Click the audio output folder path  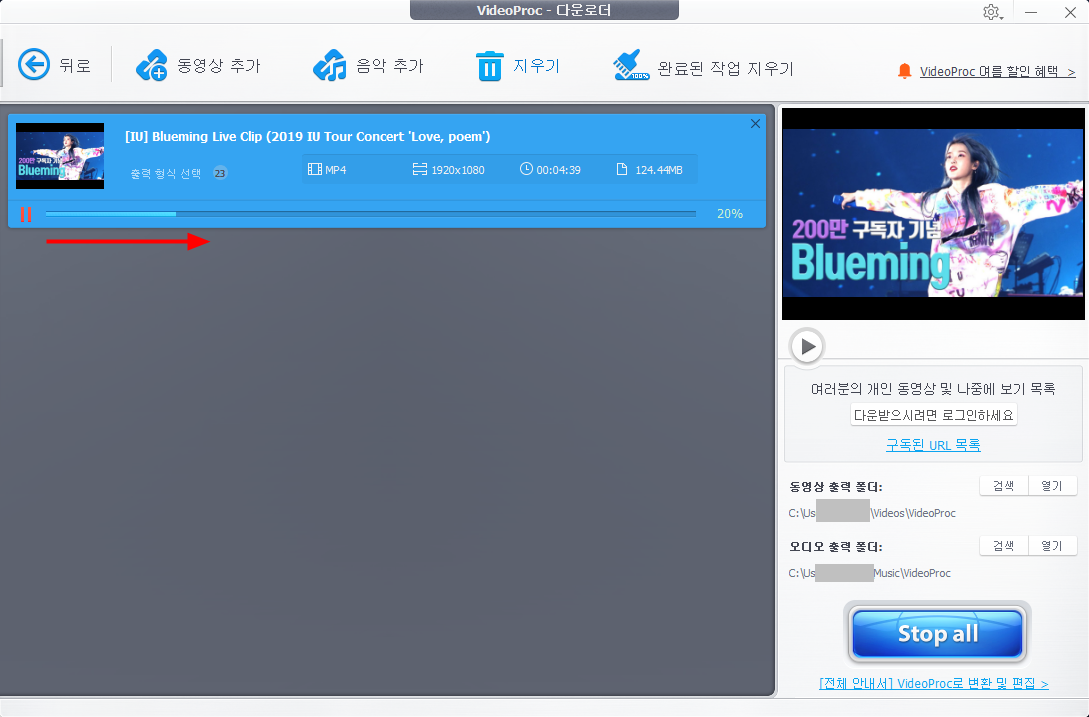pyautogui.click(x=870, y=572)
